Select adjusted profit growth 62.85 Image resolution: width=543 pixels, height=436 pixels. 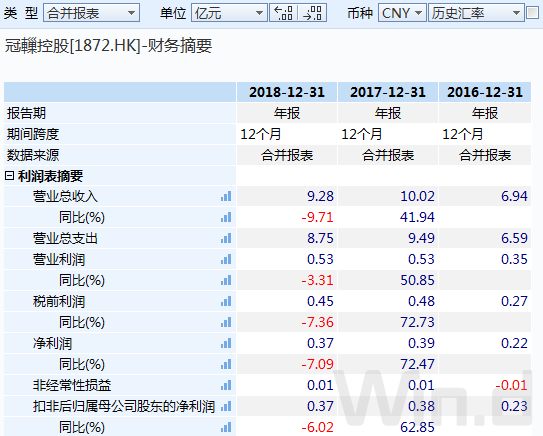point(417,427)
